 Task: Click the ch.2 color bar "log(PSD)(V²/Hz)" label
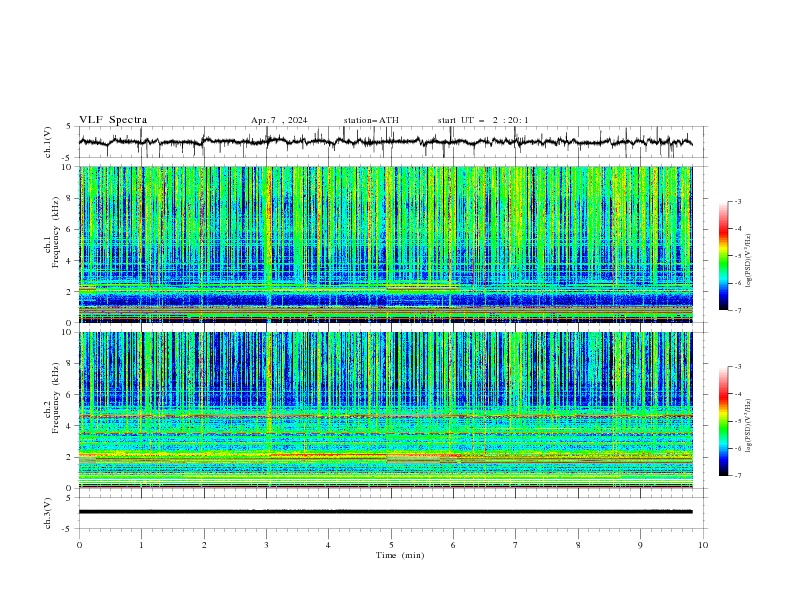pos(750,425)
